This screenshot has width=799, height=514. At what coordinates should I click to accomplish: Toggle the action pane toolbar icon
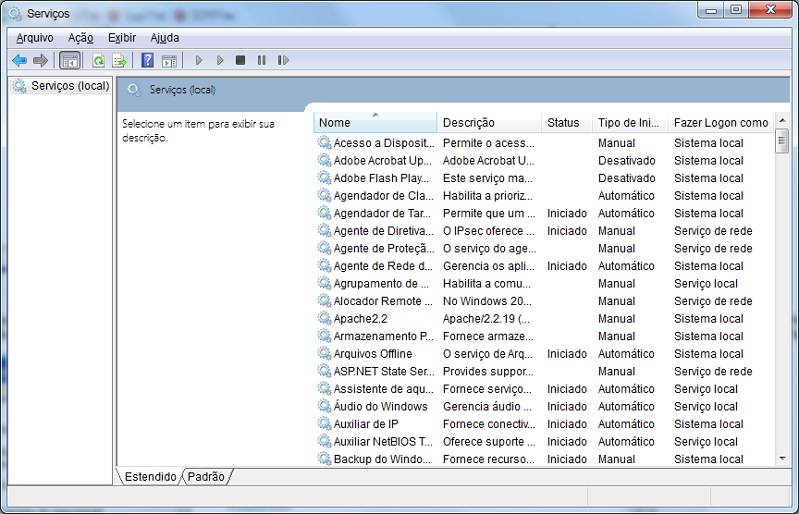(169, 61)
